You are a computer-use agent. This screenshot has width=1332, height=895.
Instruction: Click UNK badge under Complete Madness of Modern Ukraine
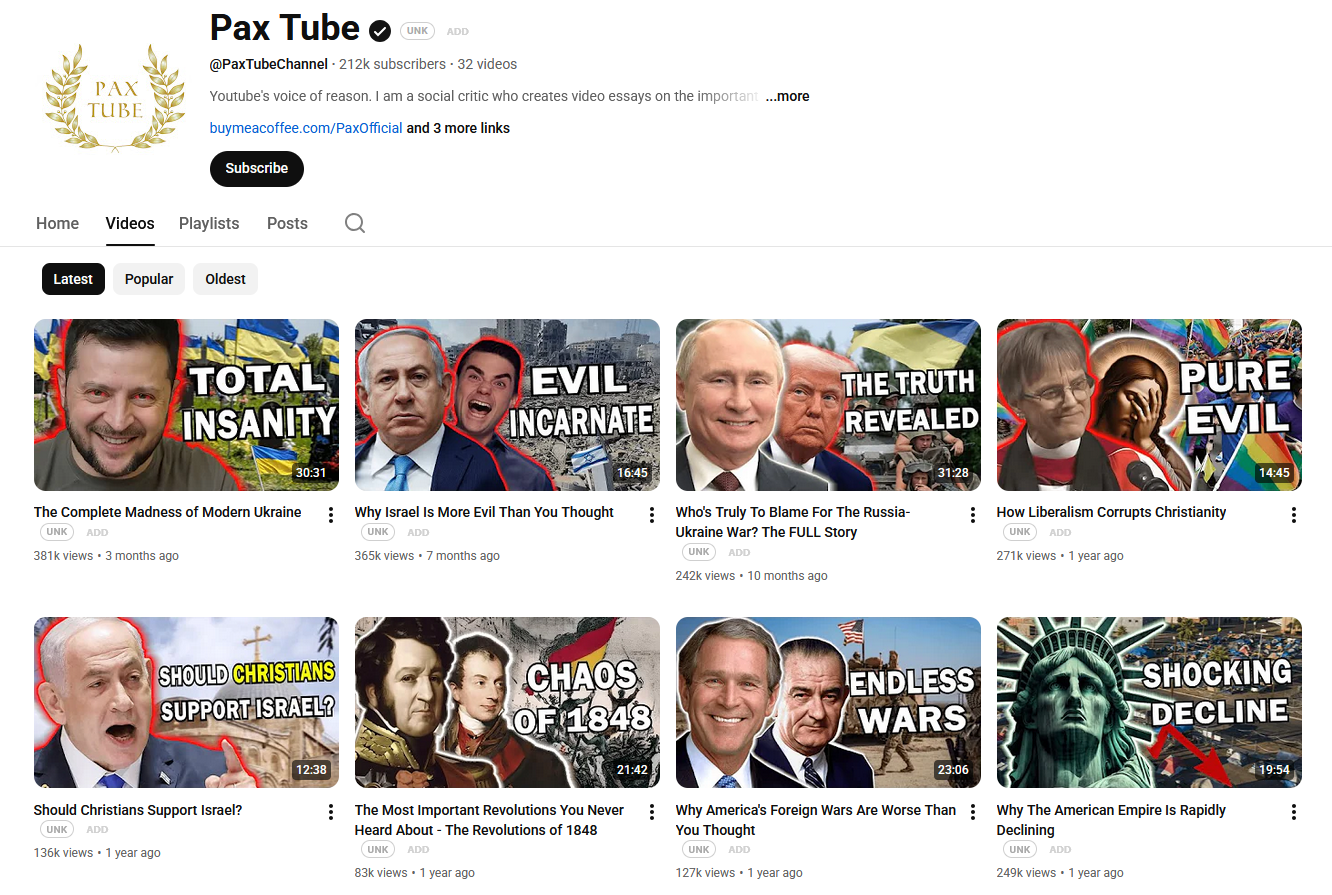(57, 532)
